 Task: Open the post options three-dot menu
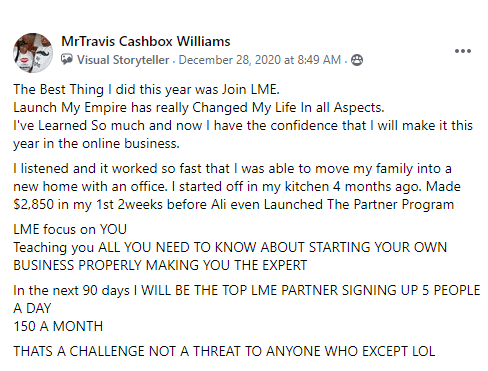tap(463, 51)
